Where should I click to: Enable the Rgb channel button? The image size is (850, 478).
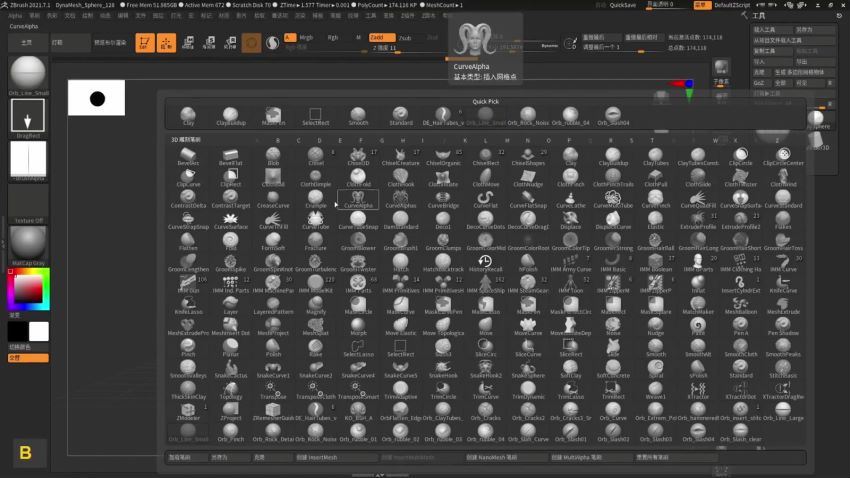[333, 37]
